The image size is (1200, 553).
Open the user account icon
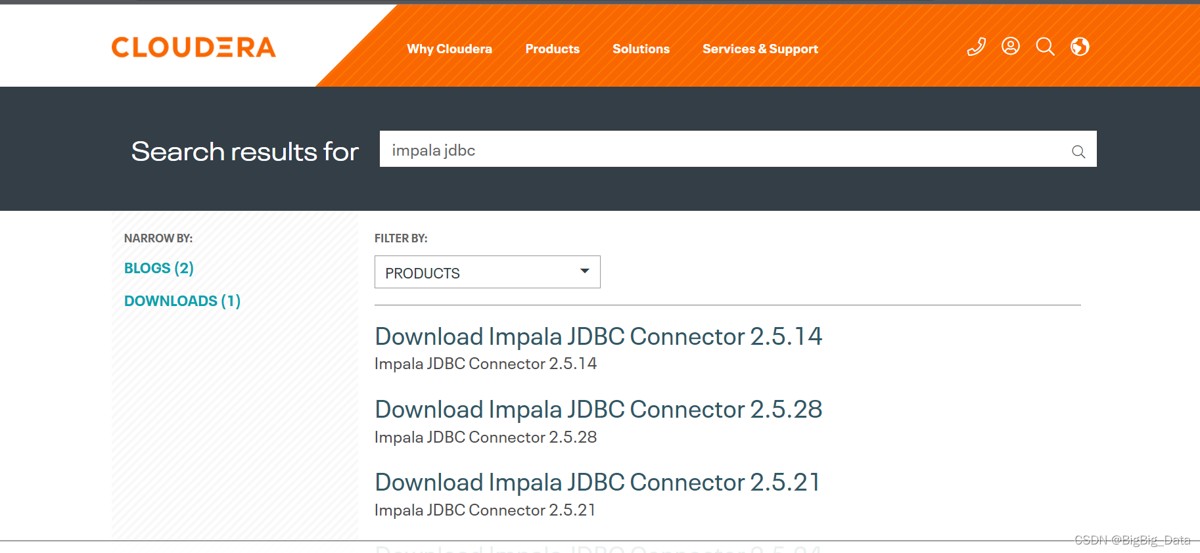[x=1011, y=46]
